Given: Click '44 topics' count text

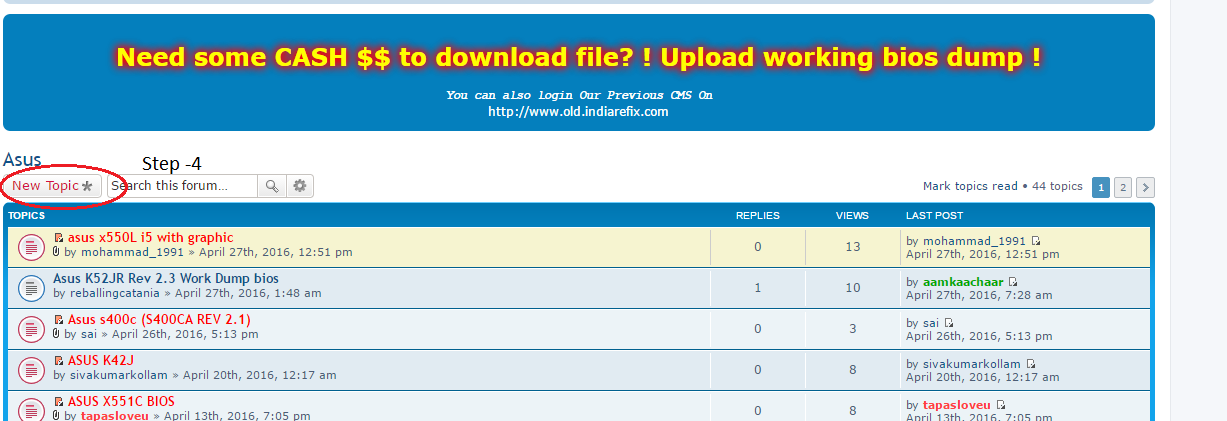Looking at the screenshot, I should click(1058, 186).
